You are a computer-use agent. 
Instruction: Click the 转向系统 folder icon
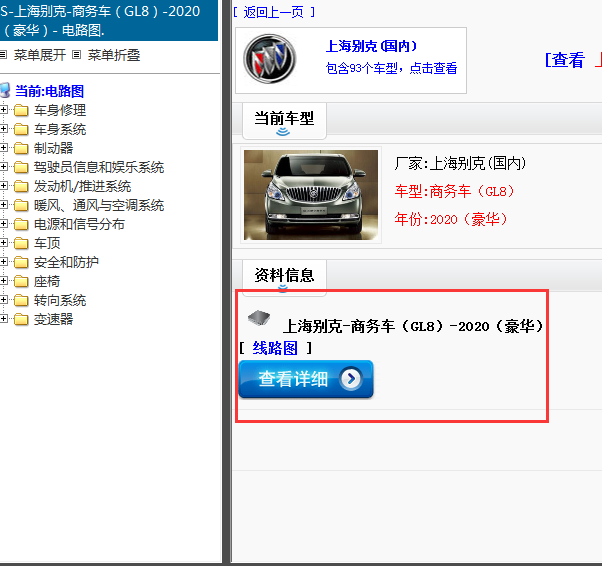(21, 300)
